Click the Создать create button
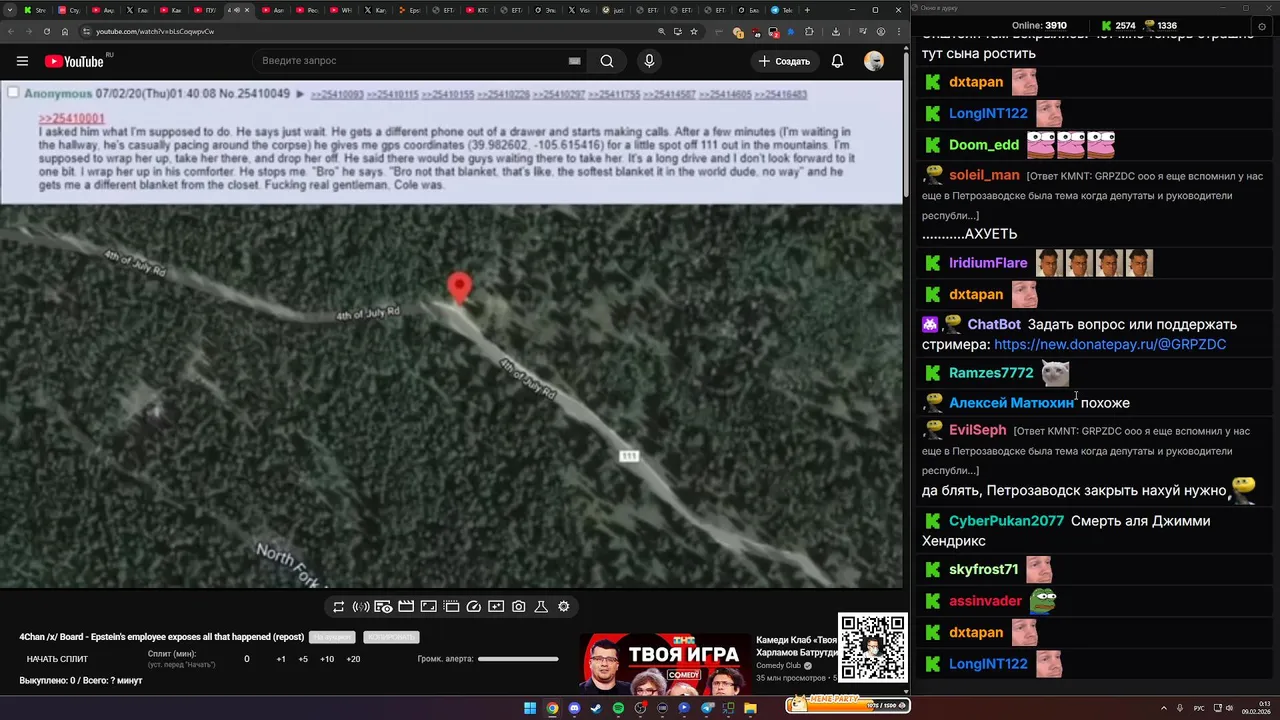This screenshot has height=720, width=1280. coord(785,61)
